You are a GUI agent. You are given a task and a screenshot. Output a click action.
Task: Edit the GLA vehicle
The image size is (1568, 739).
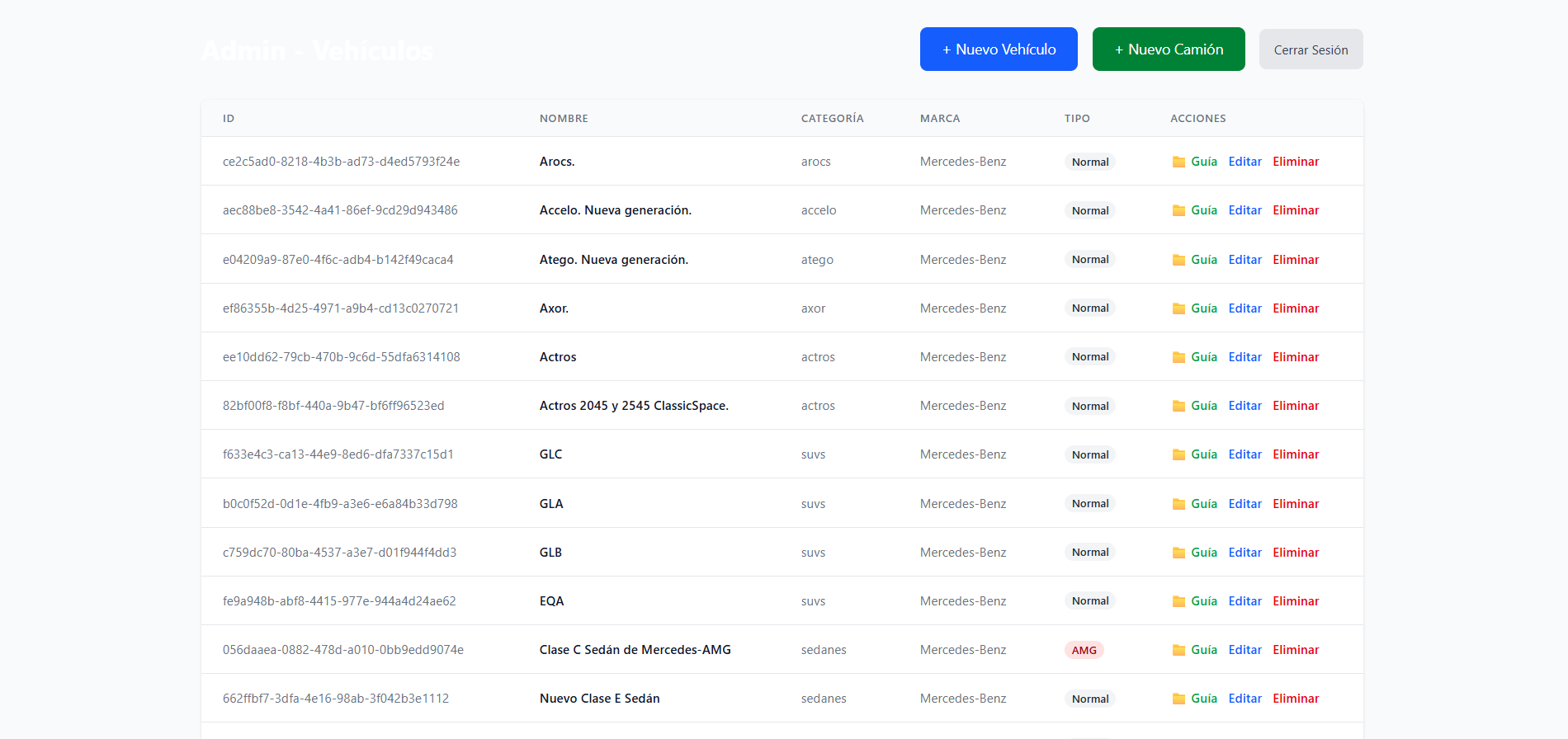(1244, 504)
